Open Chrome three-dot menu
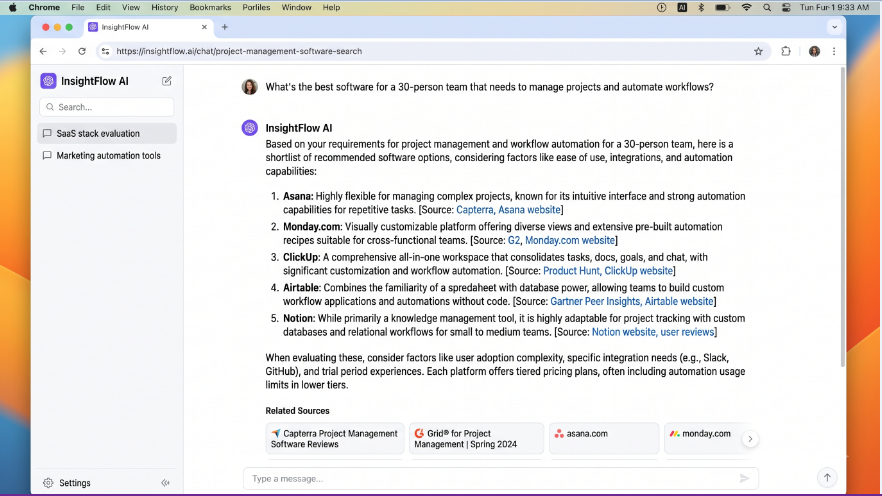Image resolution: width=882 pixels, height=496 pixels. (834, 51)
